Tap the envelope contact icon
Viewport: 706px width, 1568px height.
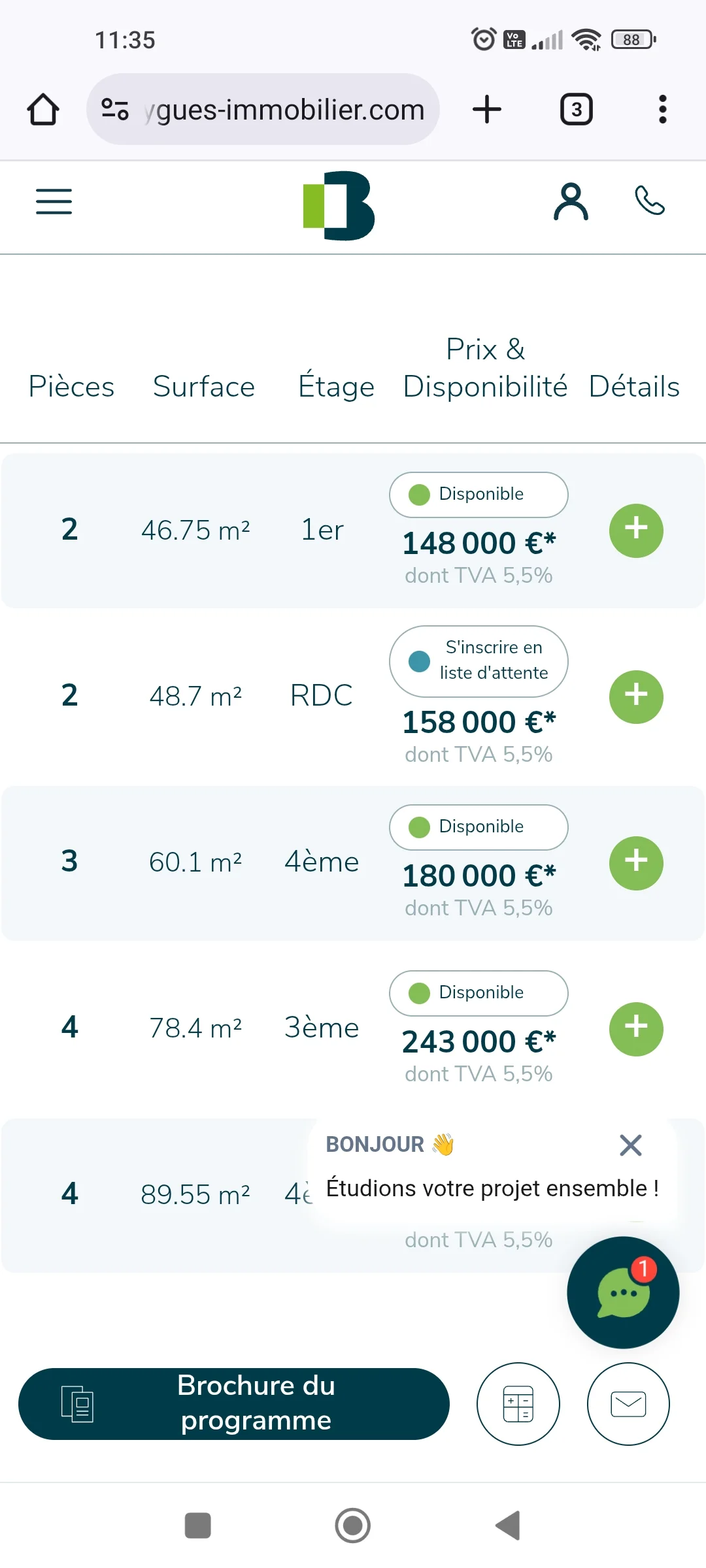(628, 1403)
